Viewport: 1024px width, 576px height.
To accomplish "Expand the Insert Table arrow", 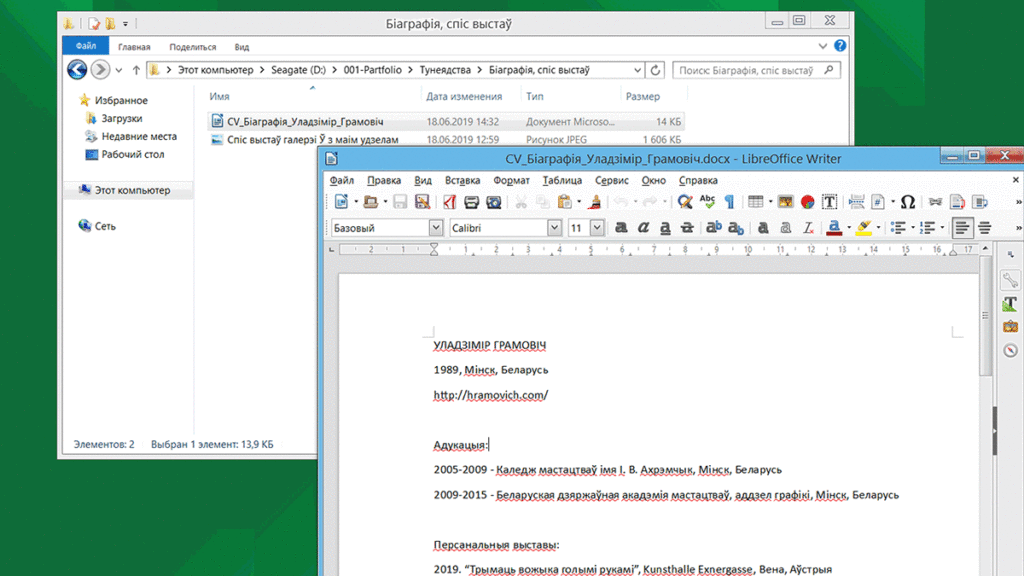I will [771, 202].
